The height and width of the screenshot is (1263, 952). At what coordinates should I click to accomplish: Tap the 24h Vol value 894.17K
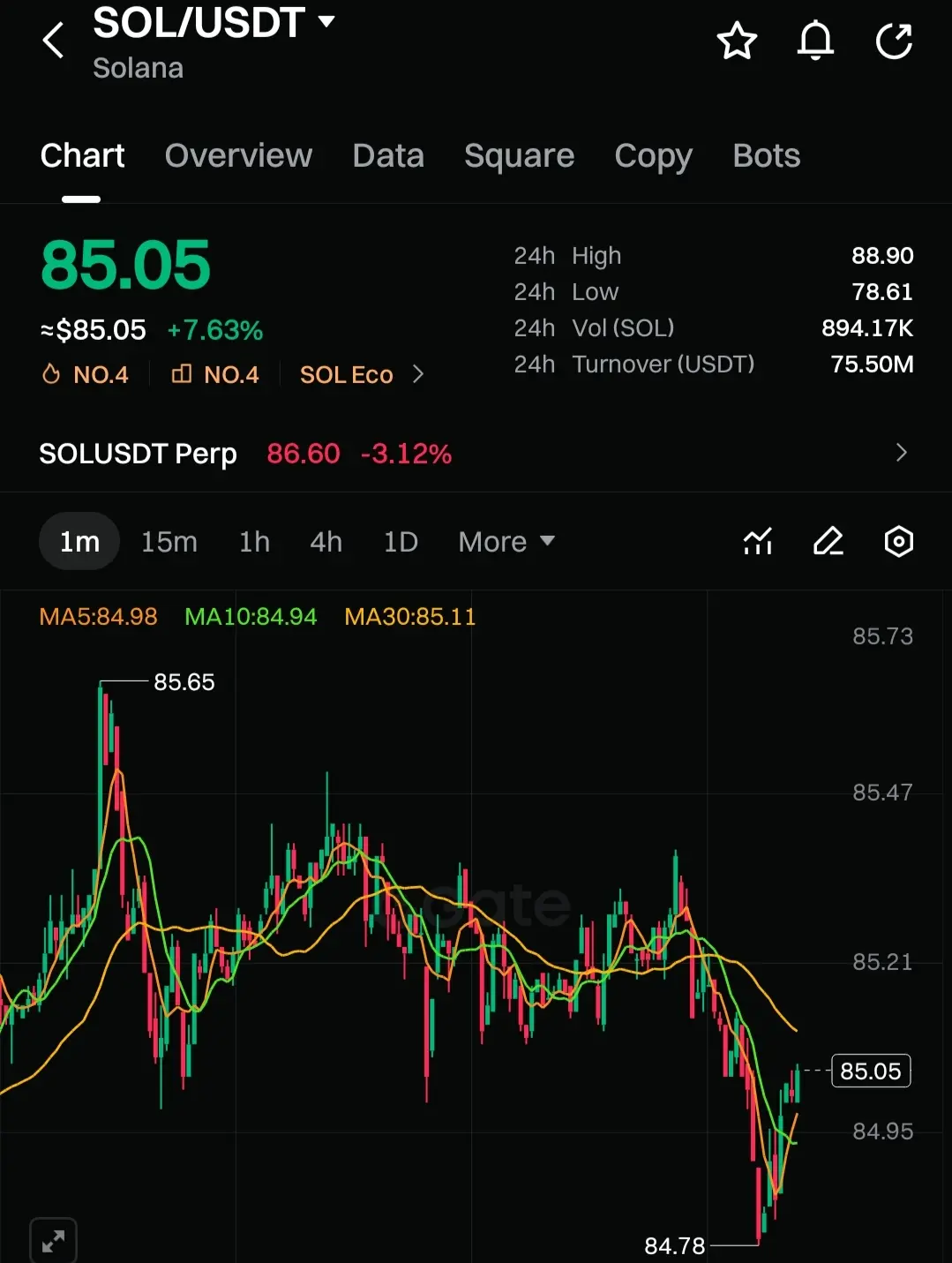867,327
